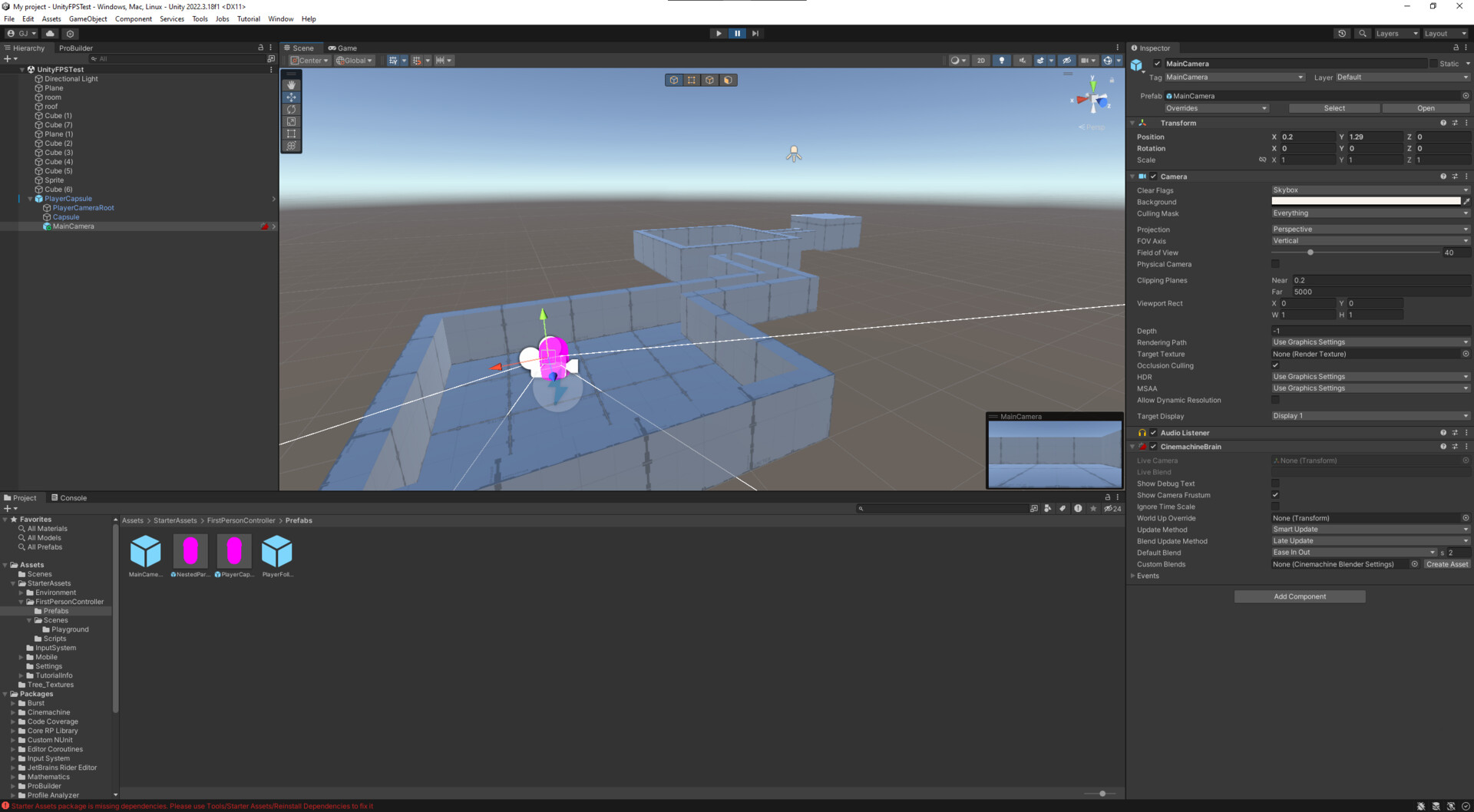Toggle the Occlusion Culling checkbox
The width and height of the screenshot is (1474, 812).
1275,365
